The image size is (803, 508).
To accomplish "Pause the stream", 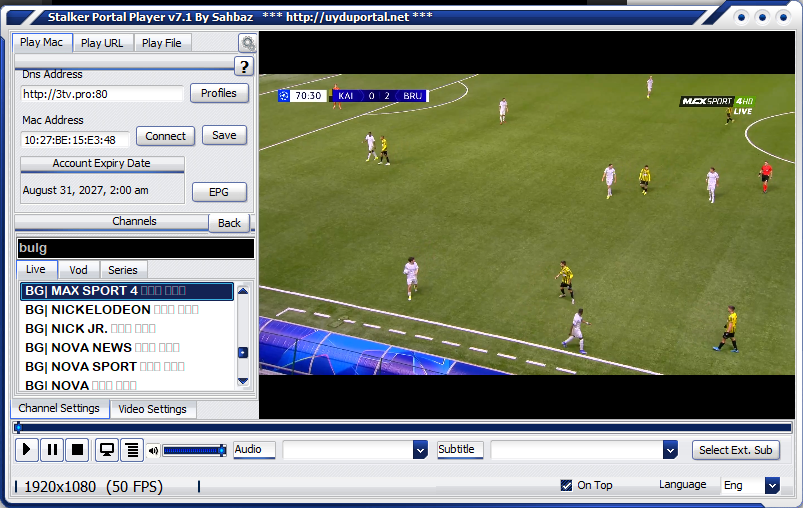I will [x=52, y=450].
